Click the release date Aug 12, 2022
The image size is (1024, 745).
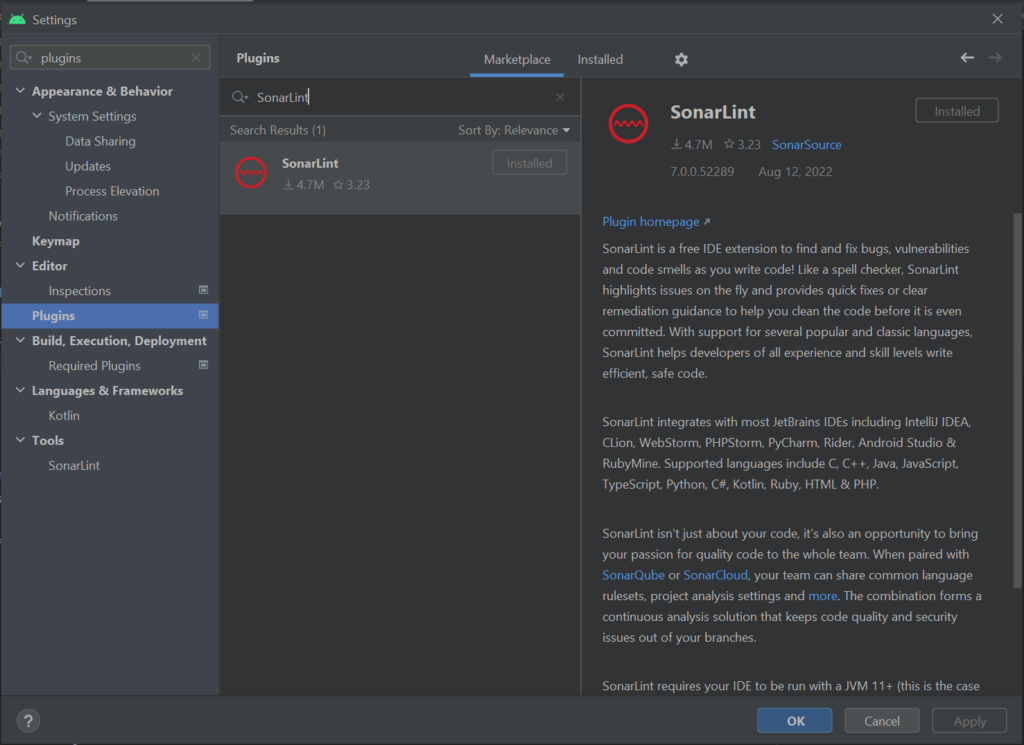[795, 172]
